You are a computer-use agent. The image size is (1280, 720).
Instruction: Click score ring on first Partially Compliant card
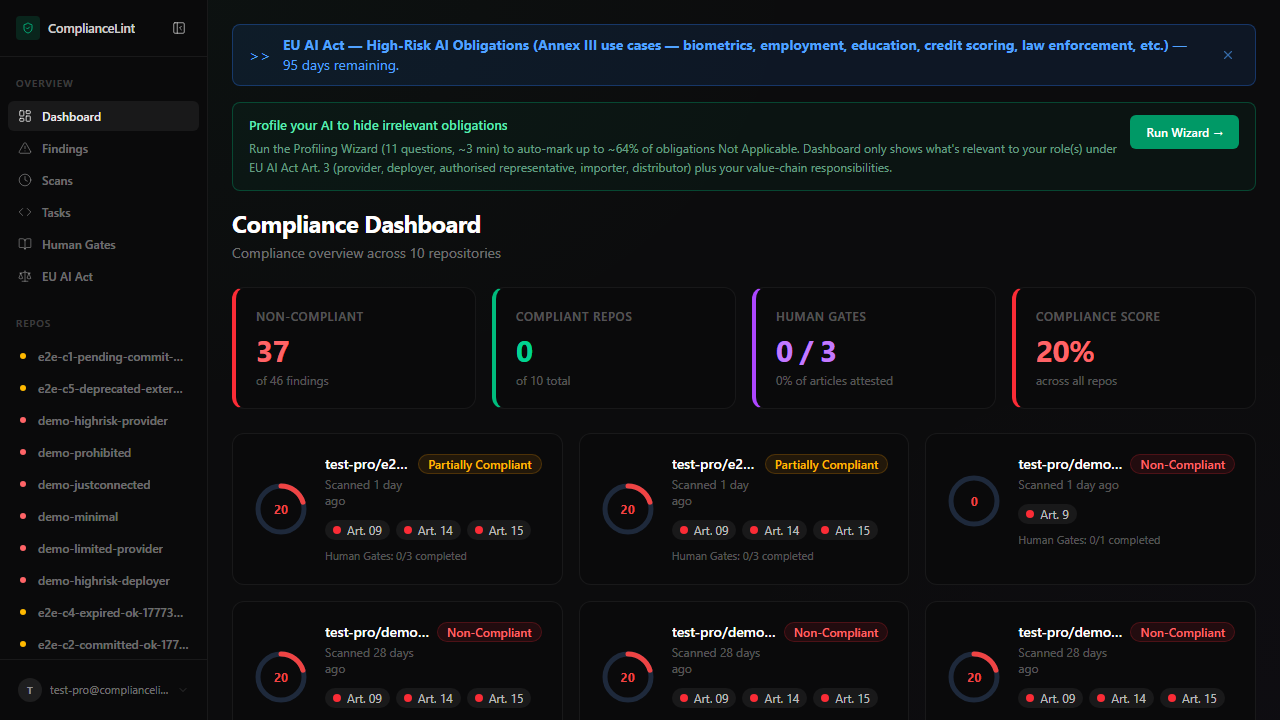281,509
